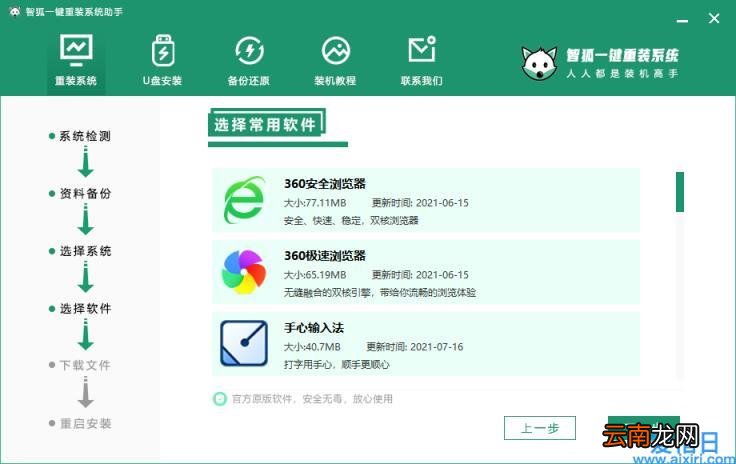Select the 手心输入法 title text
The width and height of the screenshot is (736, 464).
point(314,327)
